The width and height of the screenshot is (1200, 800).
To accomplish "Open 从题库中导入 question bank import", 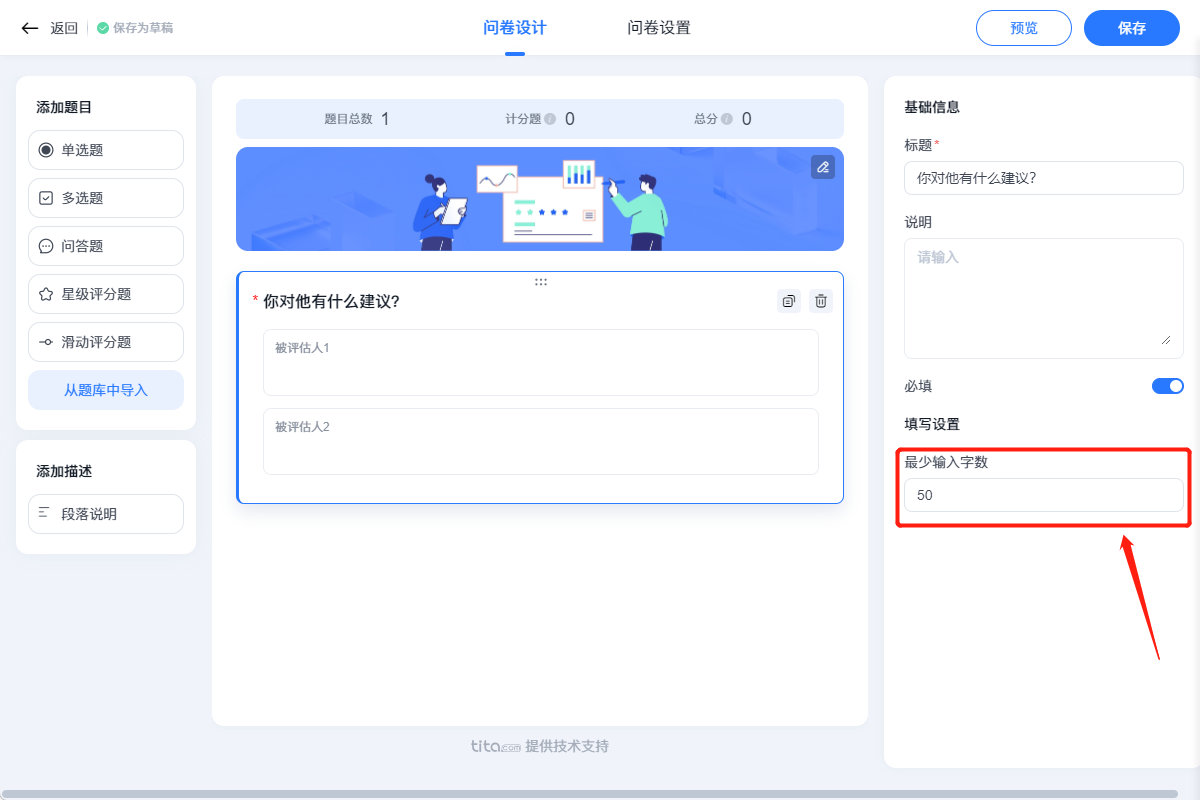I will point(105,390).
